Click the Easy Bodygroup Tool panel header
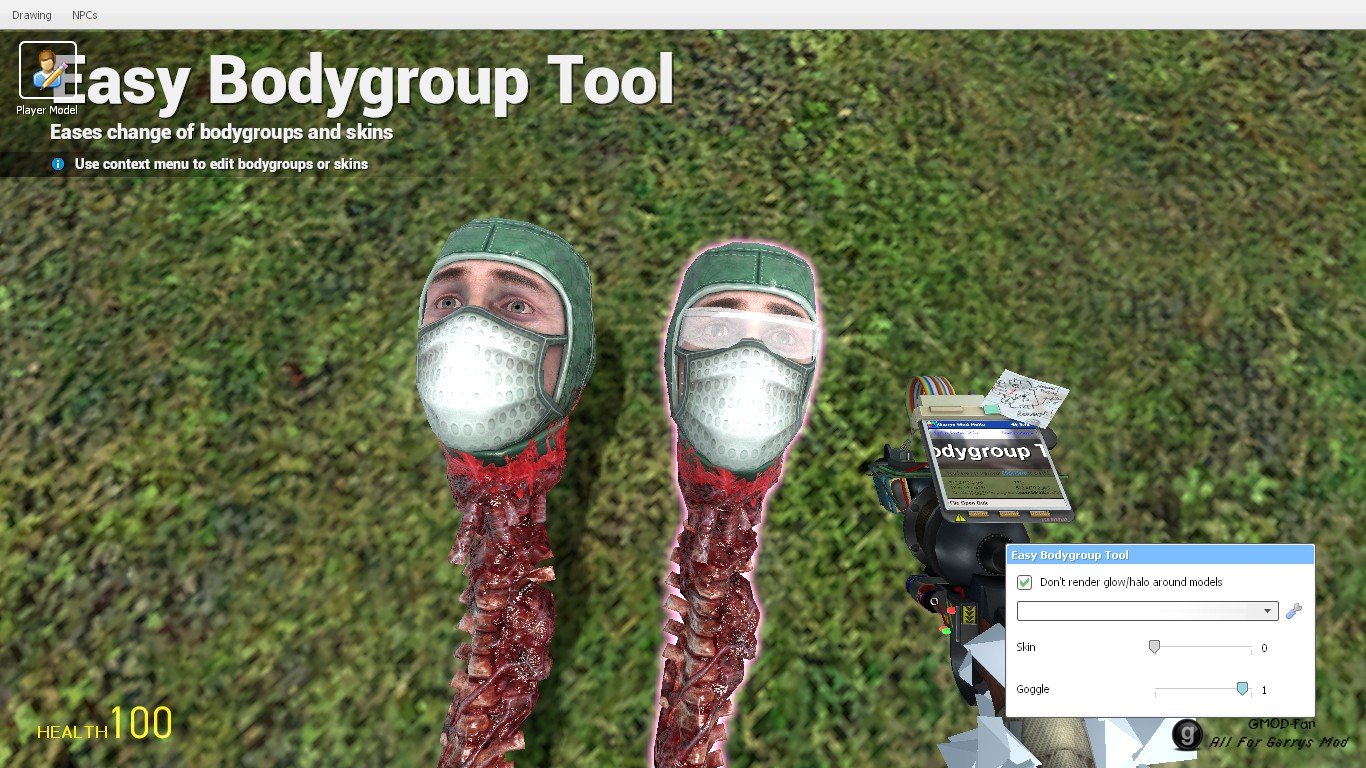The width and height of the screenshot is (1366, 768). (1159, 555)
